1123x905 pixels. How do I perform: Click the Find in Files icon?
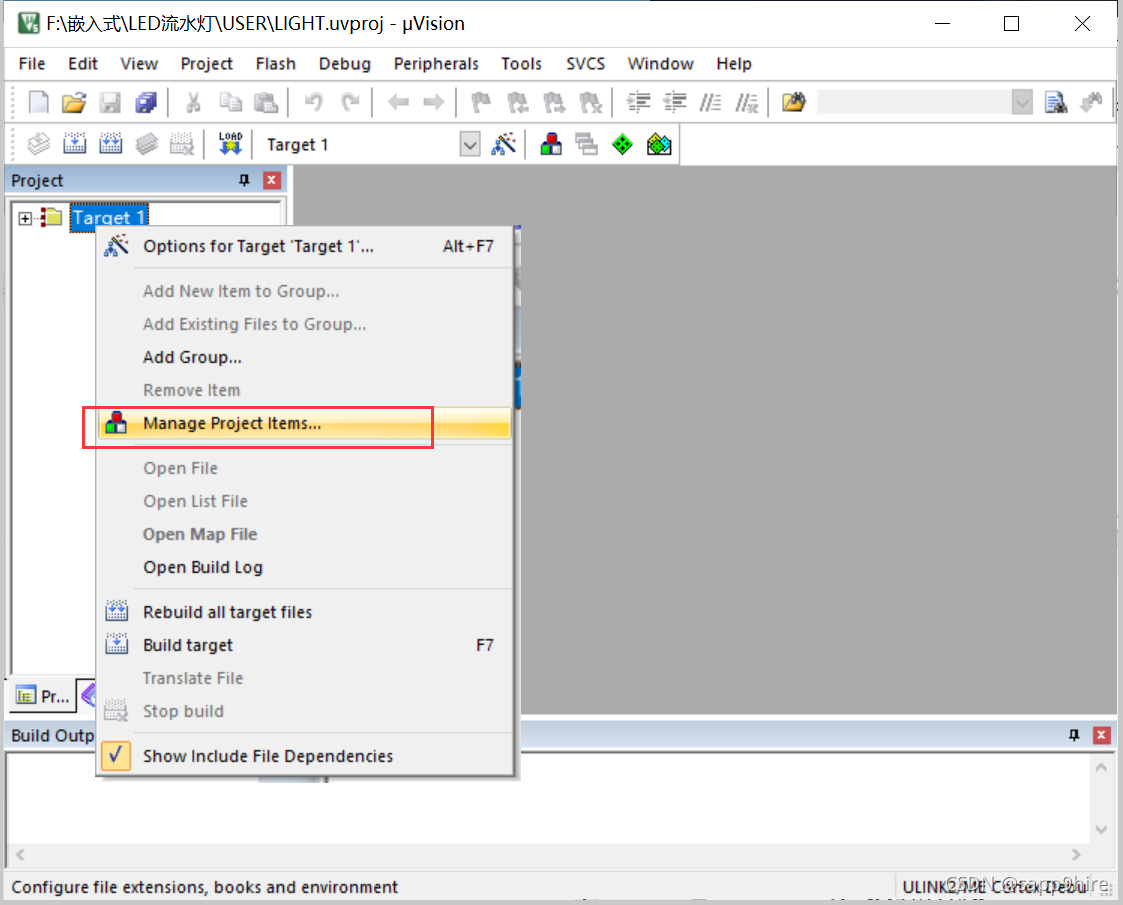[793, 102]
